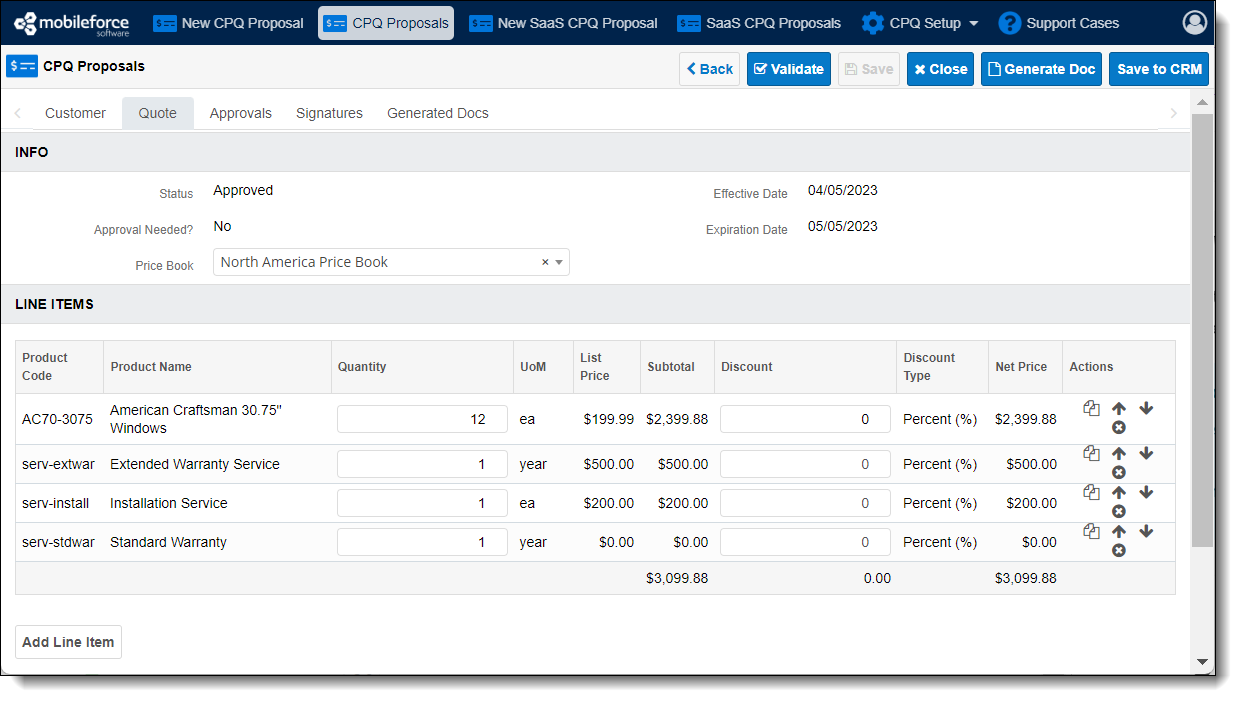The height and width of the screenshot is (701, 1241).
Task: Generate Doc for this proposal
Action: [x=1041, y=69]
